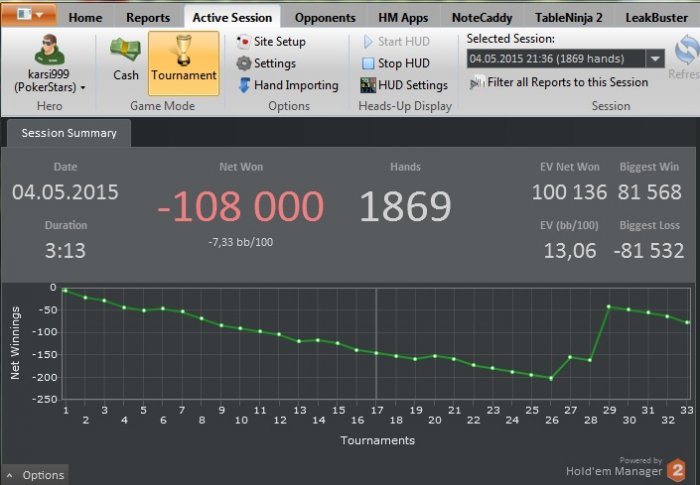
Task: Select the Active Session tab
Action: point(232,17)
